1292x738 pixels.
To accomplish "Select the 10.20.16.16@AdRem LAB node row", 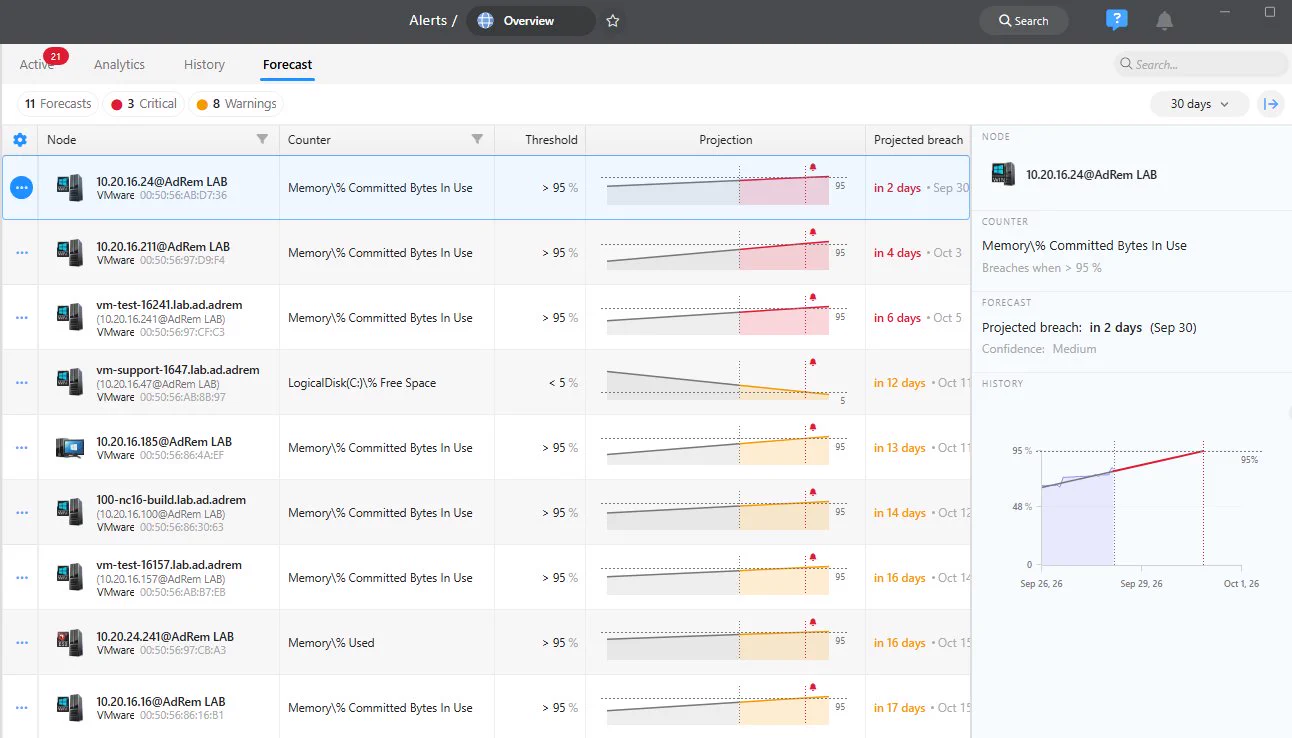I will click(485, 708).
